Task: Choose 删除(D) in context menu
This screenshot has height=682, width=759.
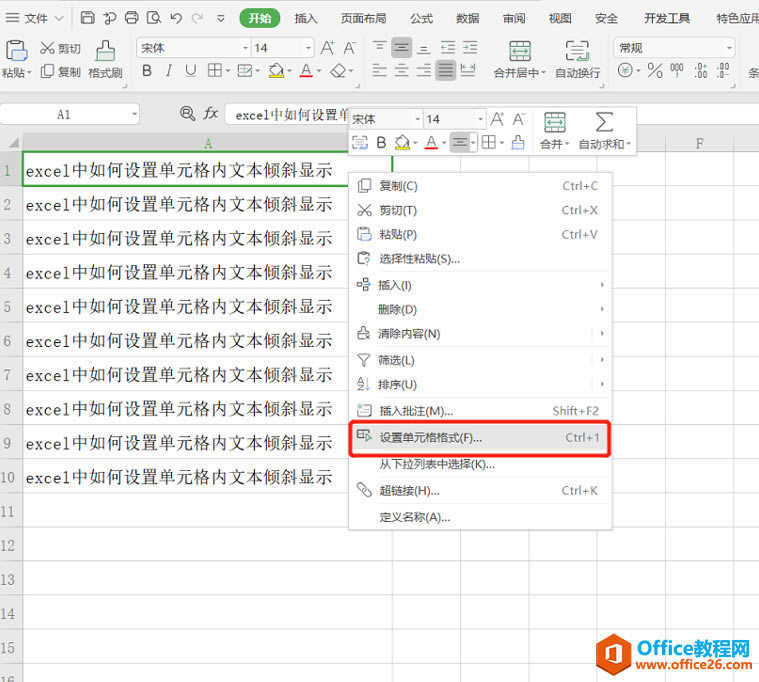Action: click(481, 309)
